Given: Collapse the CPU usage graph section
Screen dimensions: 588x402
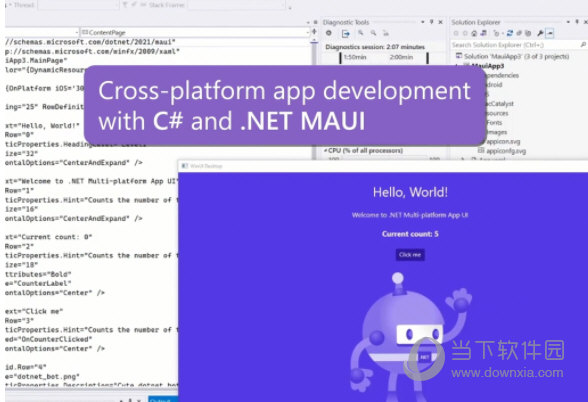Looking at the screenshot, I should point(325,150).
